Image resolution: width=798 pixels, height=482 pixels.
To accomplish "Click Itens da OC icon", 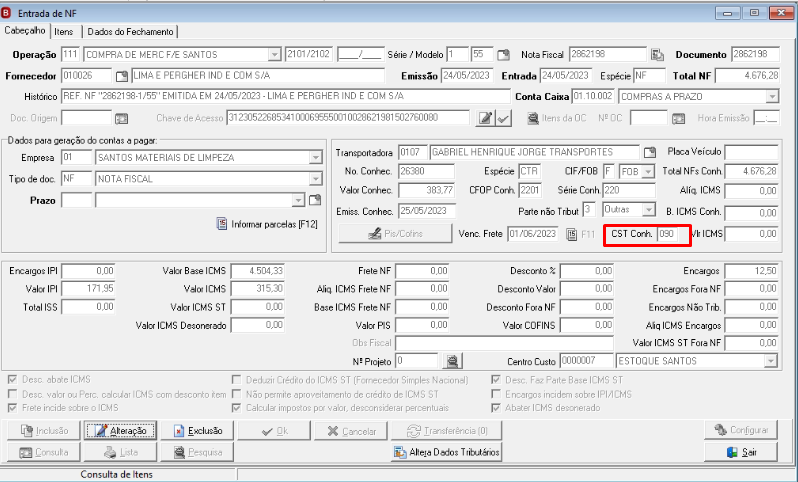I will [x=533, y=118].
